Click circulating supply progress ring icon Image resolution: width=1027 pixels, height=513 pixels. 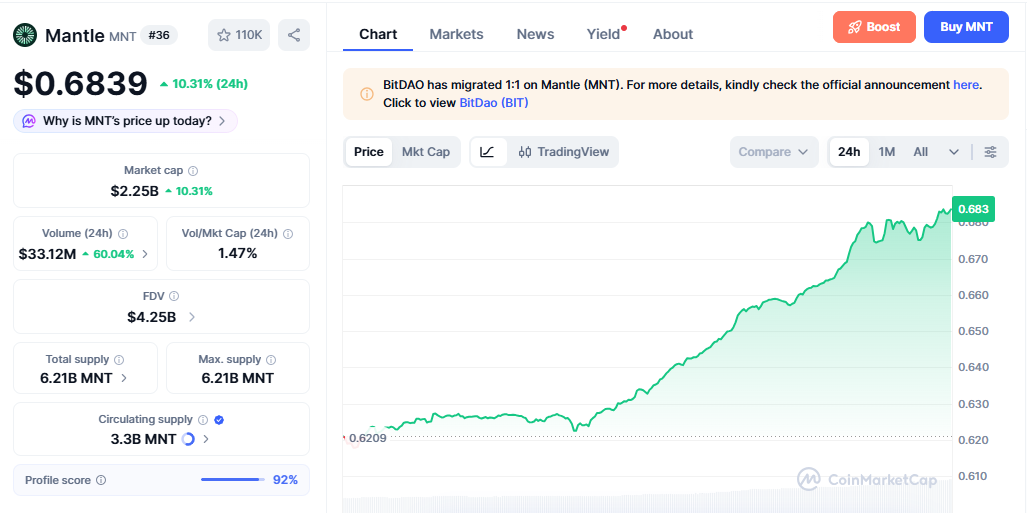click(x=188, y=439)
